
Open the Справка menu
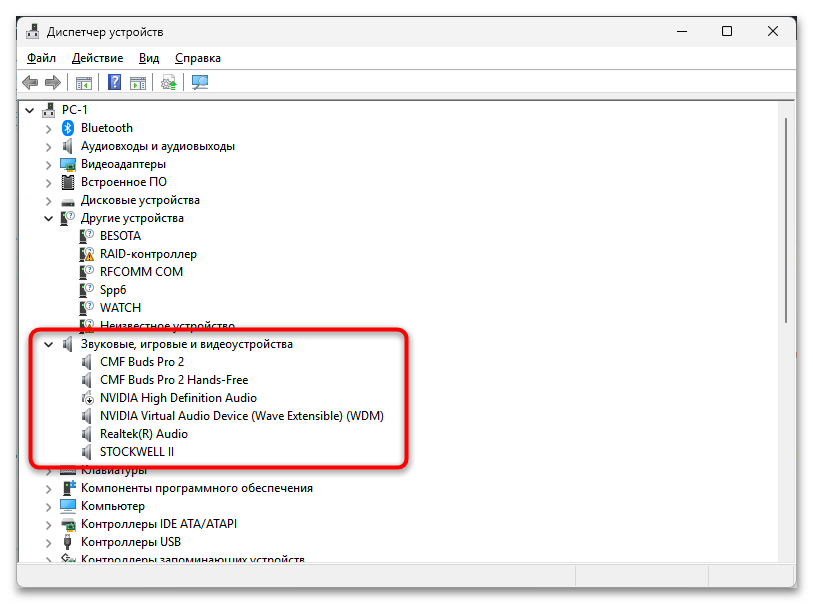click(x=197, y=58)
